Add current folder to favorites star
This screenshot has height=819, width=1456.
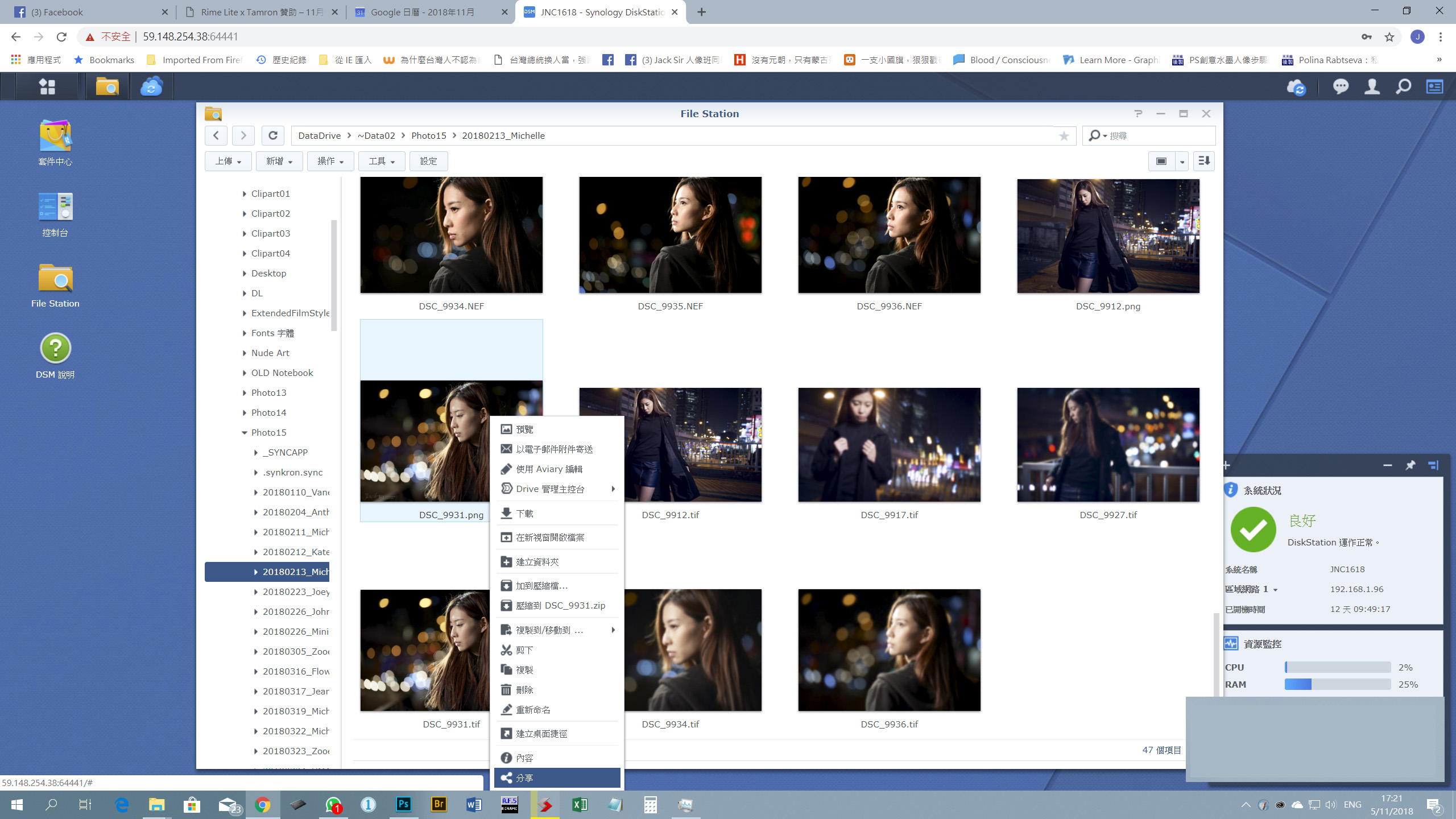(1064, 136)
